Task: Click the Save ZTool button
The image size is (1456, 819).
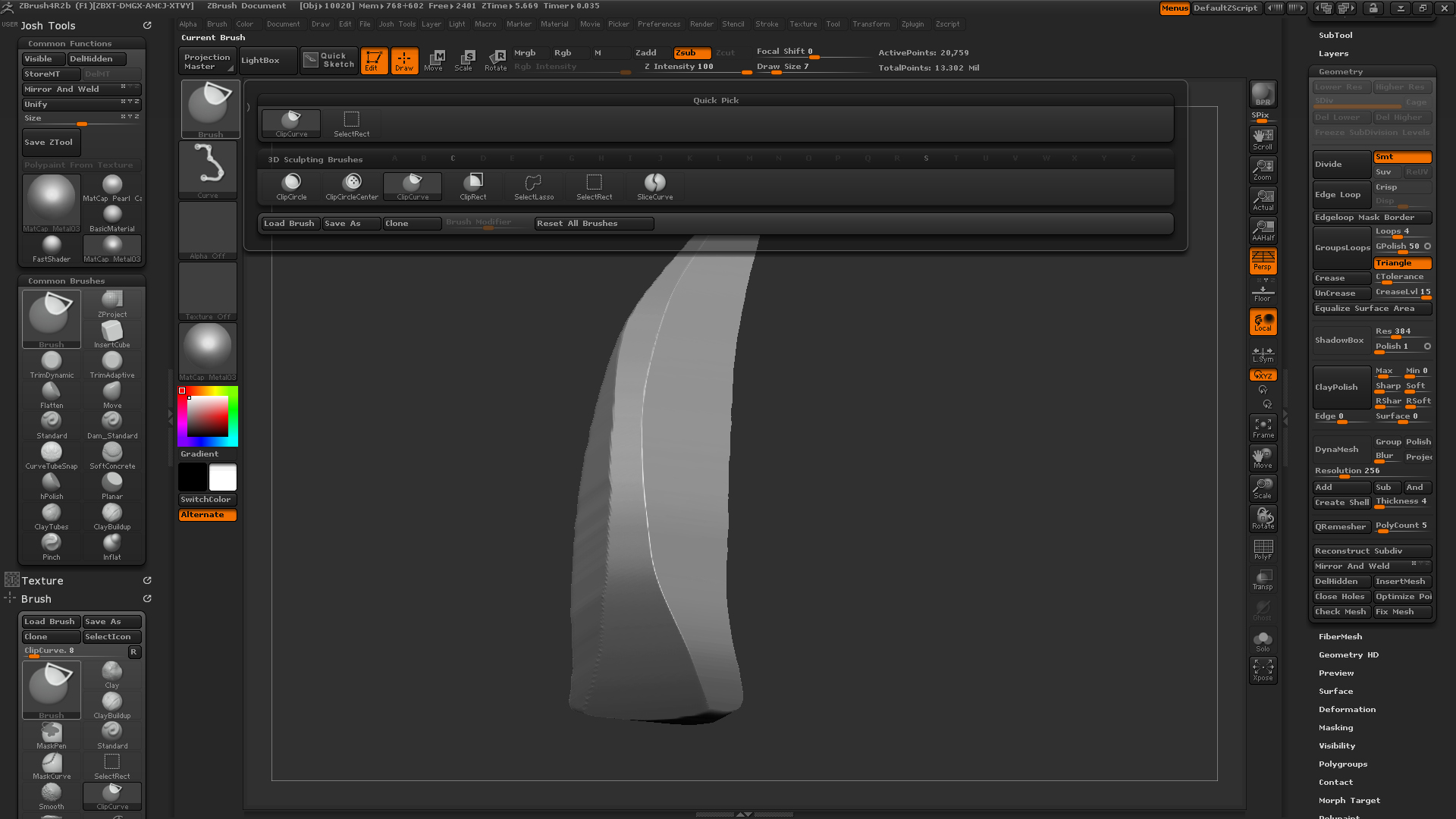Action: pos(51,143)
